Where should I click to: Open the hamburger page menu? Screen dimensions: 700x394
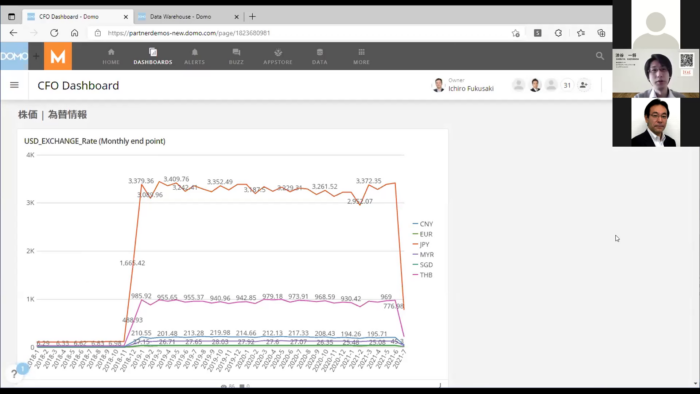[14, 85]
